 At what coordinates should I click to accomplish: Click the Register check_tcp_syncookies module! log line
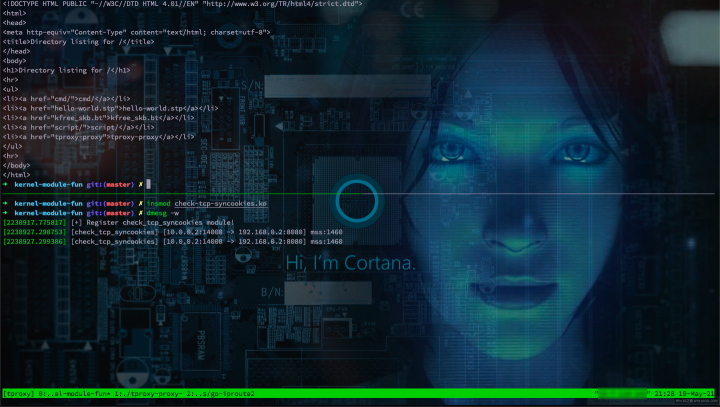(118, 222)
